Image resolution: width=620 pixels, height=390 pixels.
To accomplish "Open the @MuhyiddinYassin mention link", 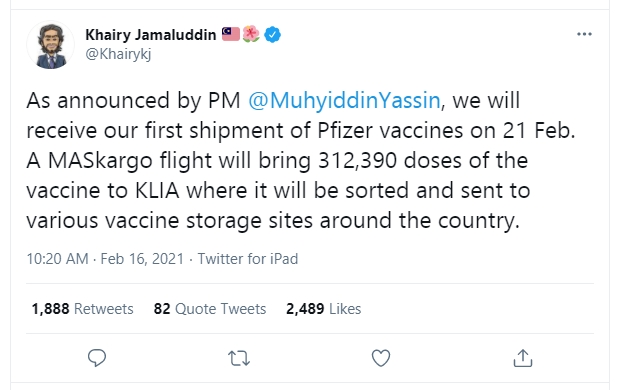I will 344,100.
